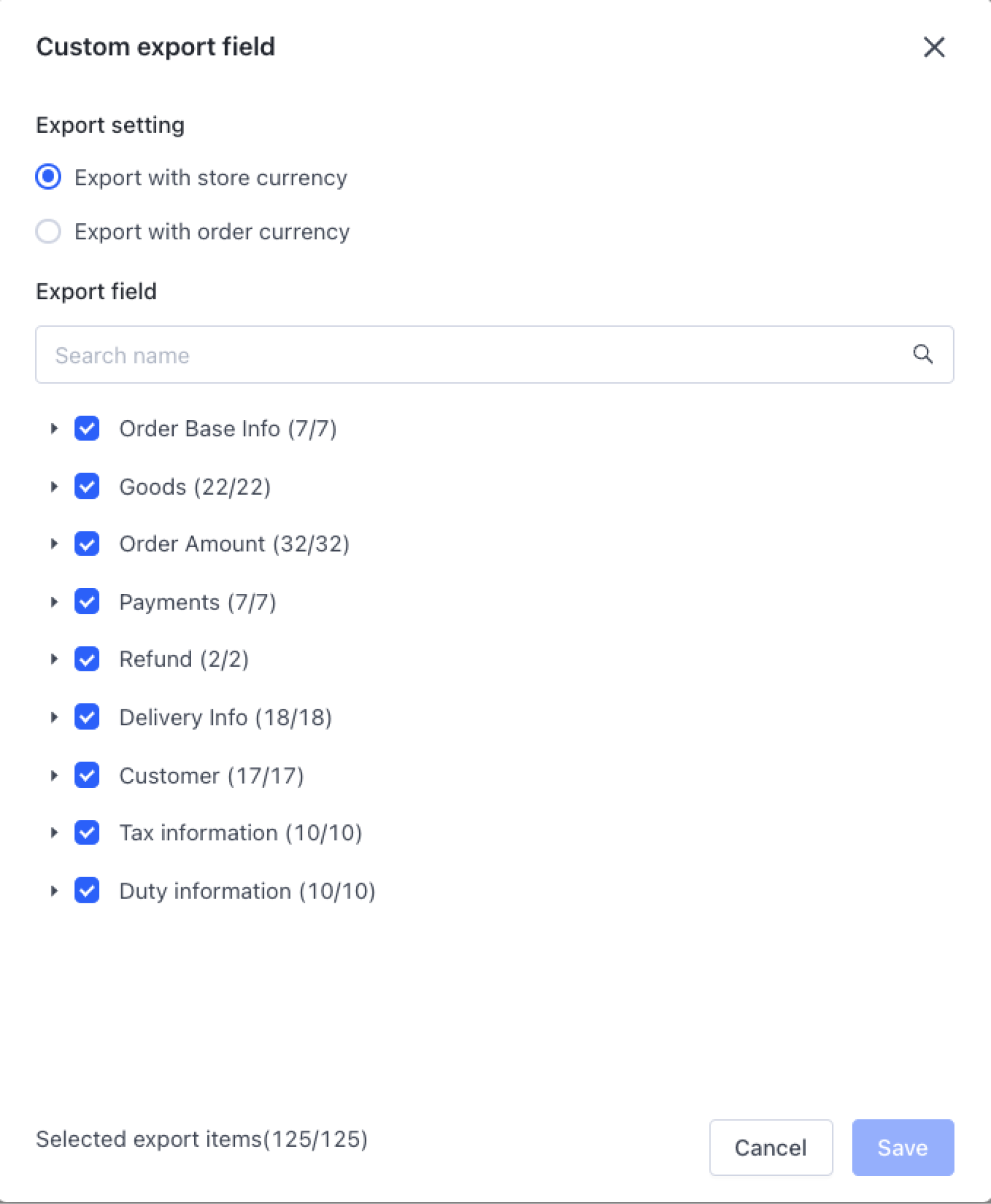Expand the Order Amount tree node
Image resolution: width=991 pixels, height=1204 pixels.
pyautogui.click(x=54, y=544)
